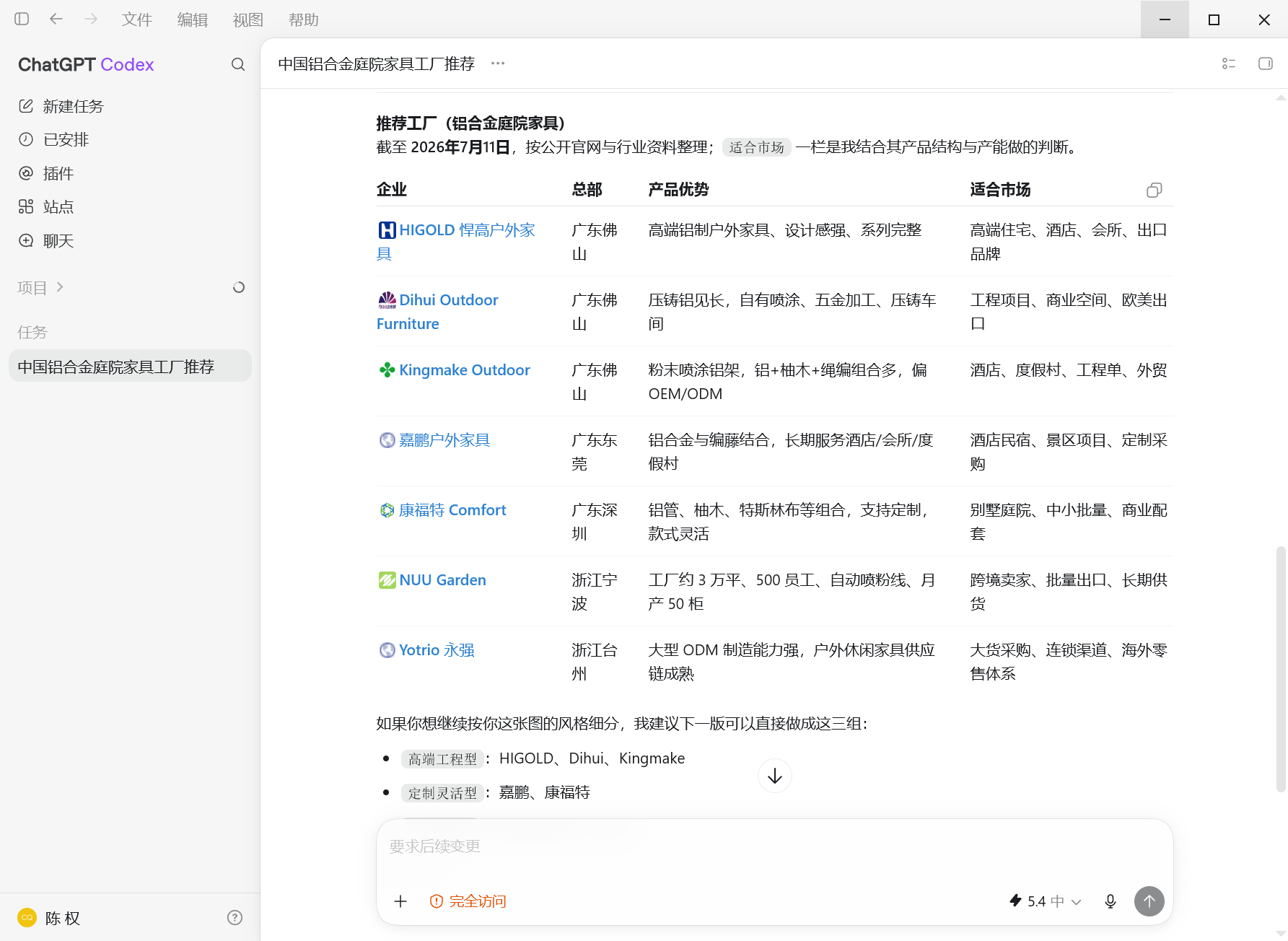1288x941 pixels.
Task: Click the 完全访问 permission button
Action: point(468,901)
